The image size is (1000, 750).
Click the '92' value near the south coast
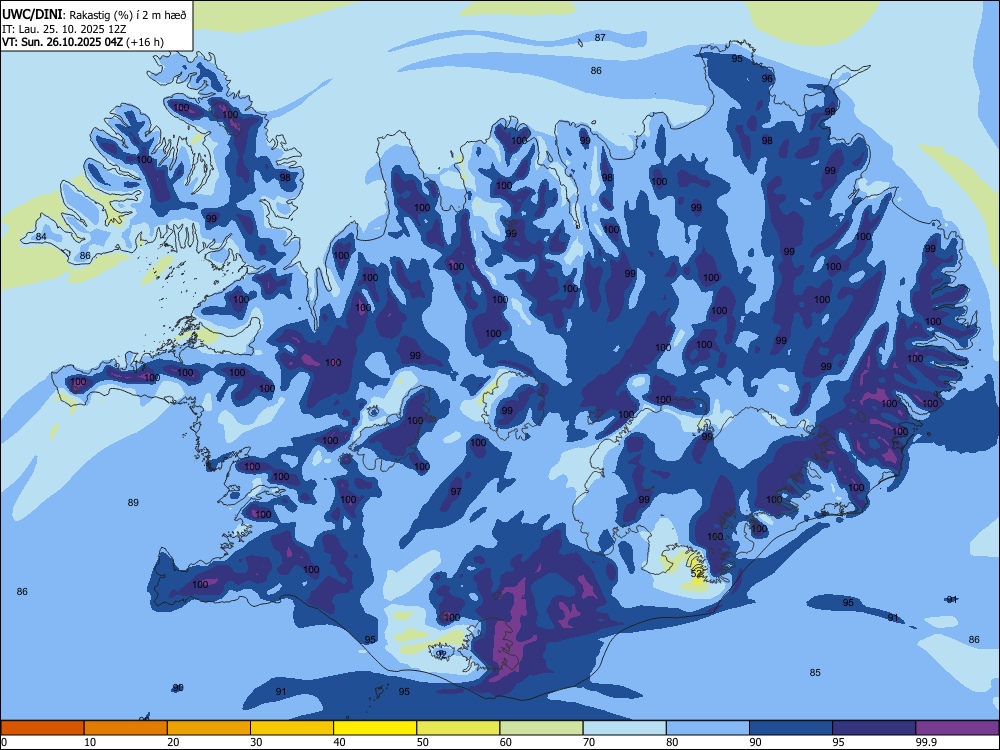pos(441,654)
